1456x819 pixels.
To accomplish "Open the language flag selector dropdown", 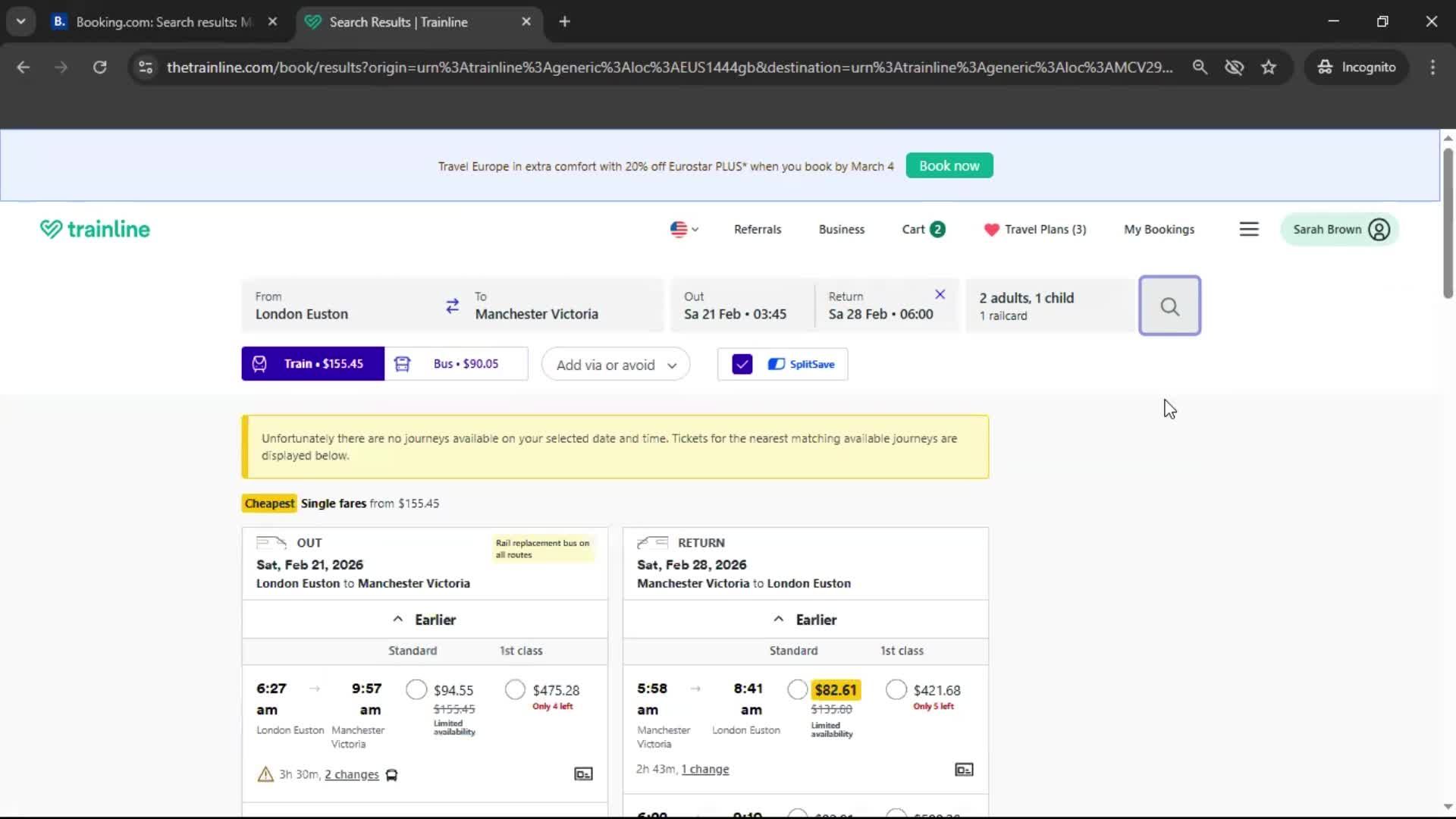I will tap(683, 229).
